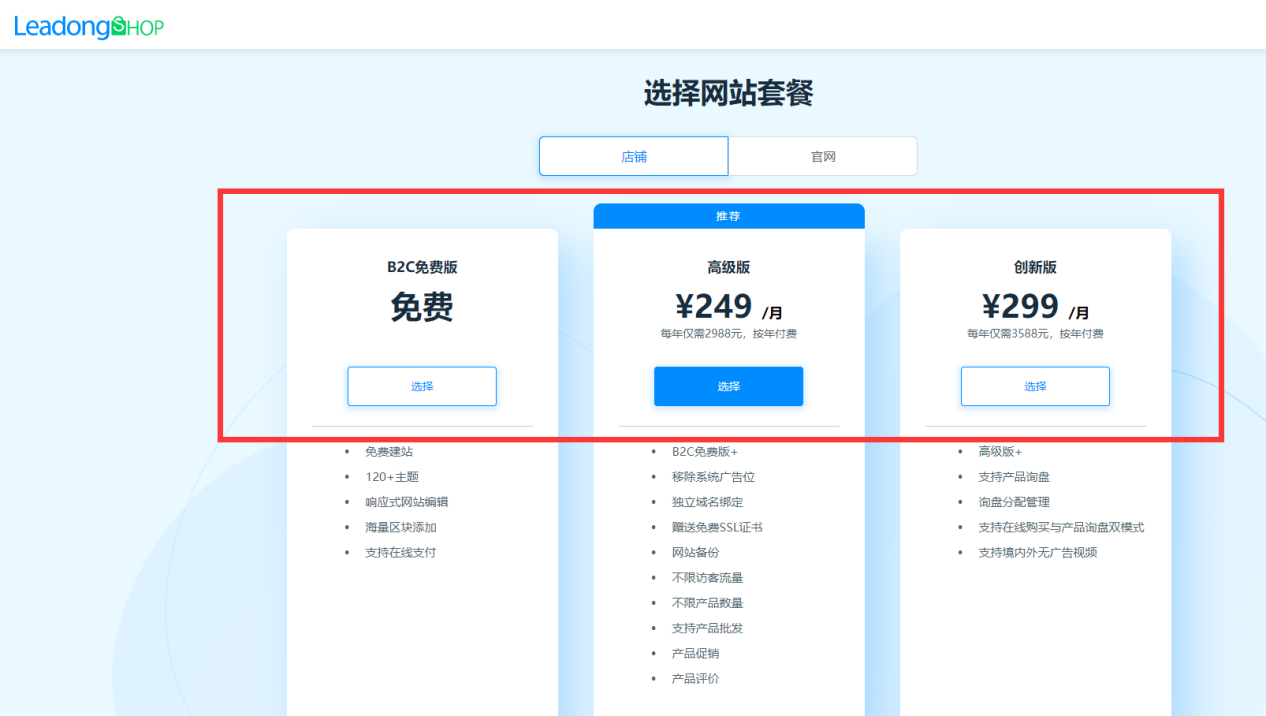
Task: Select the 创新版 plan
Action: coord(1034,386)
